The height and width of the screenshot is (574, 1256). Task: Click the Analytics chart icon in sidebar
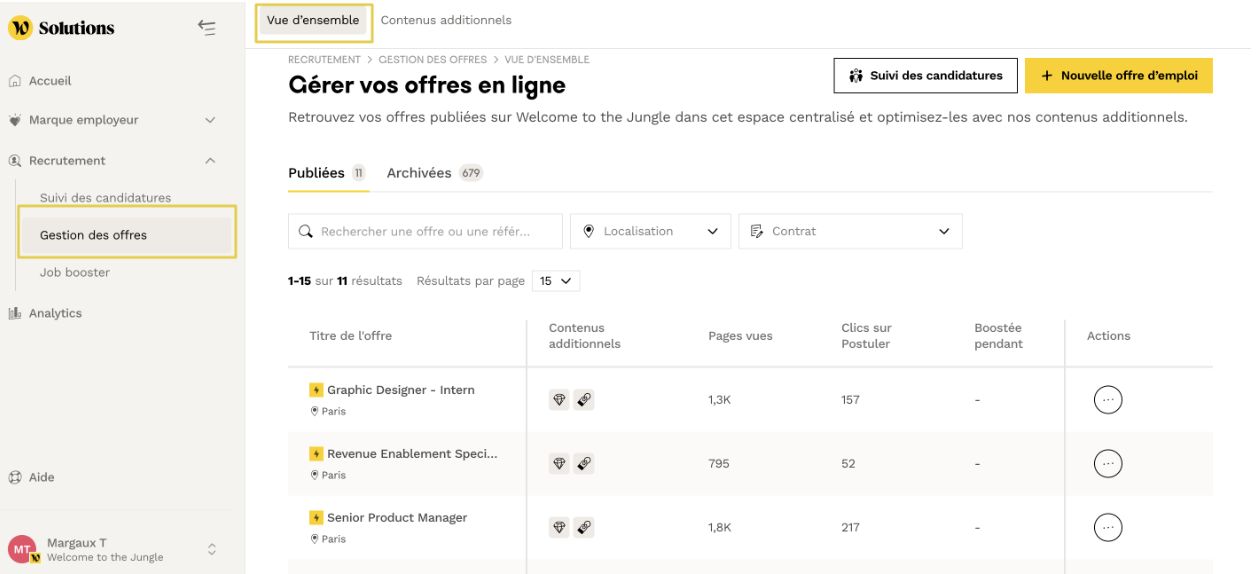(x=15, y=314)
